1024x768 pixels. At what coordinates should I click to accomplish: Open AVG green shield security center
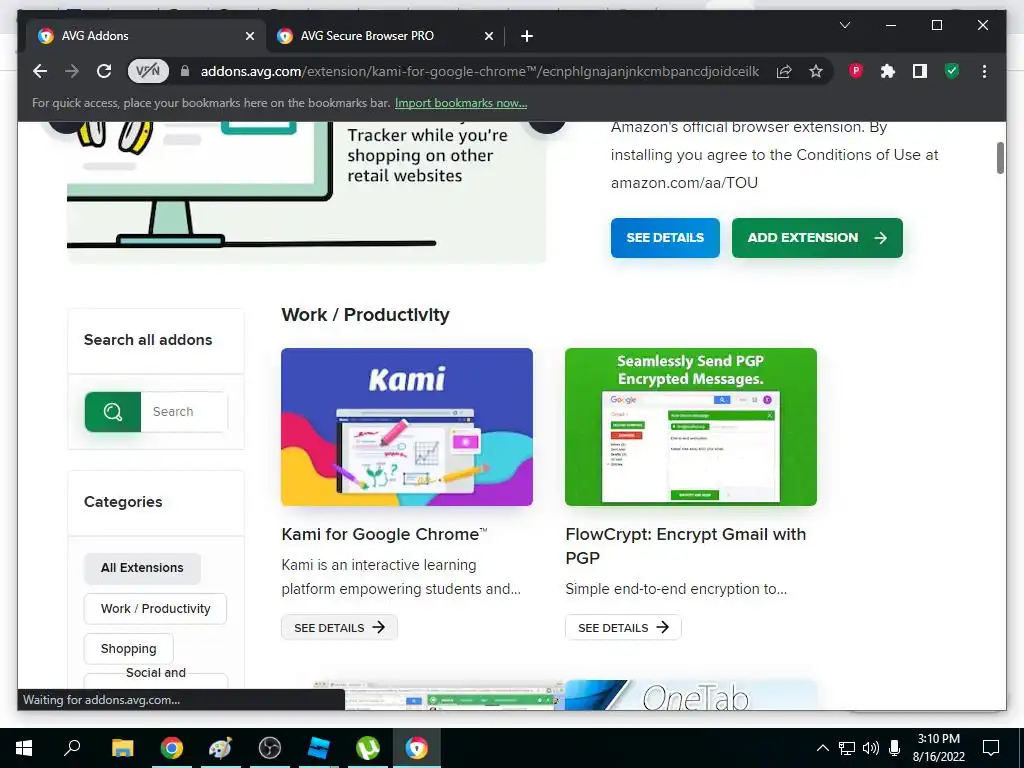tap(952, 71)
